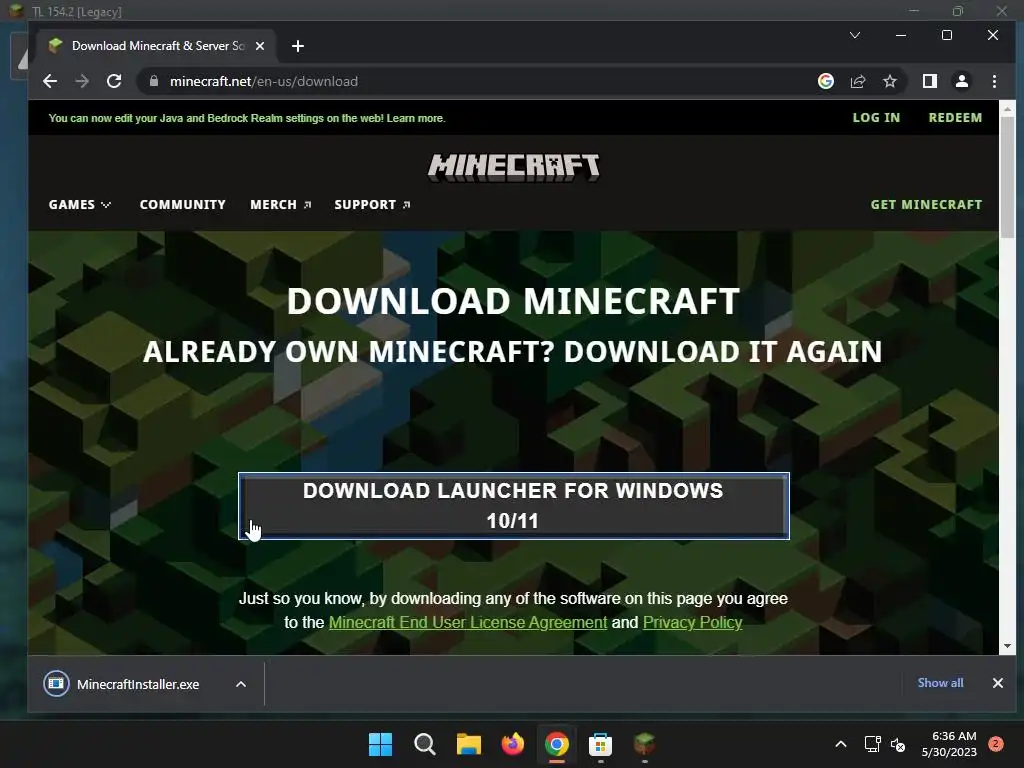The height and width of the screenshot is (768, 1024).
Task: Open the Chrome side panel
Action: click(x=929, y=81)
